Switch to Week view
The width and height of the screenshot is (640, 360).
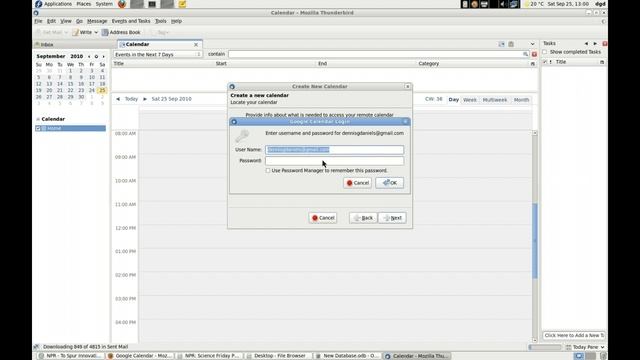pos(470,100)
